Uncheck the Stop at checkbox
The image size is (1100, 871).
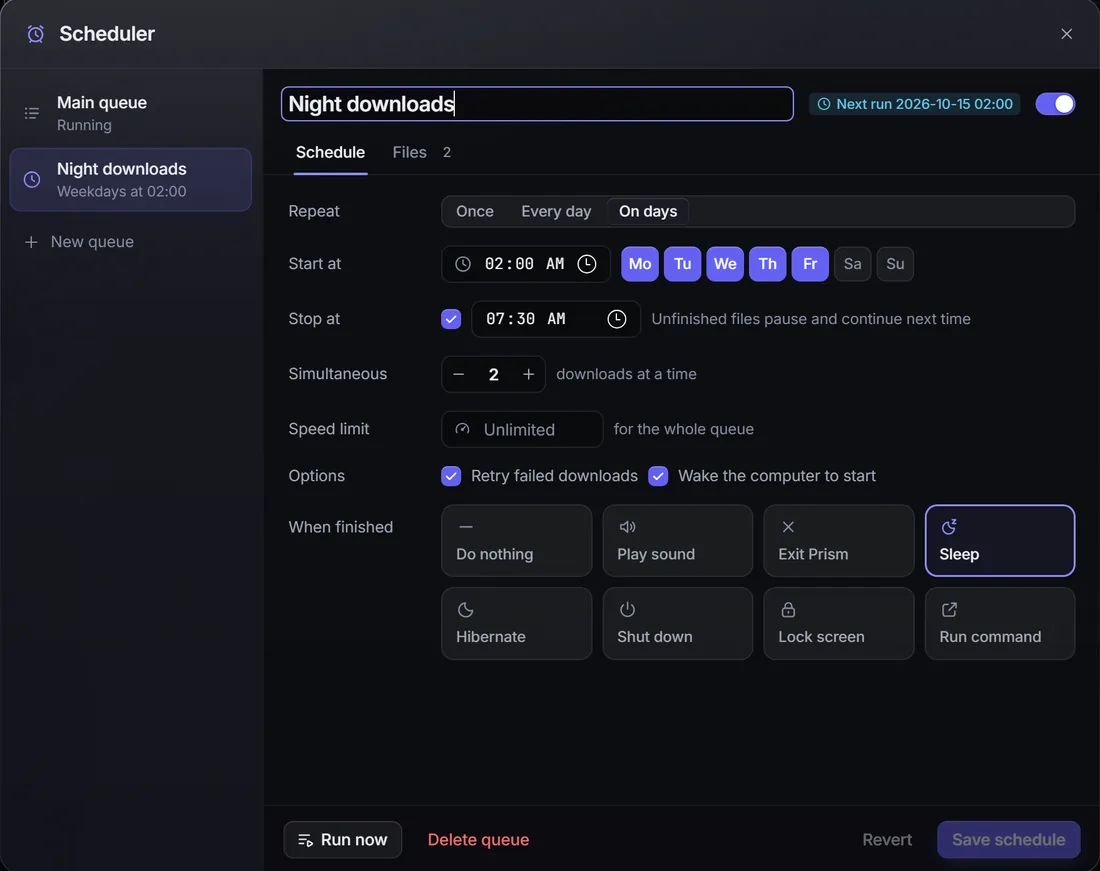tap(451, 319)
